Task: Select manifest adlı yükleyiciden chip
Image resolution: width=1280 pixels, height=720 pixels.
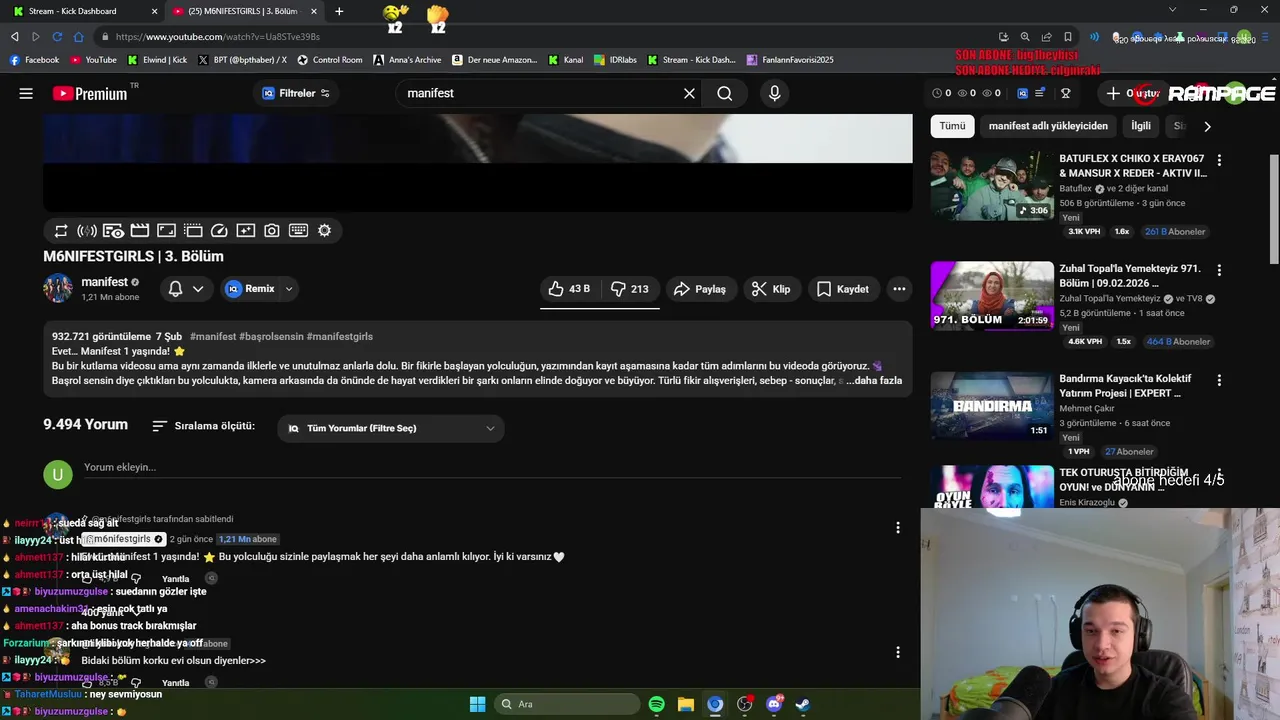Action: (x=1048, y=126)
